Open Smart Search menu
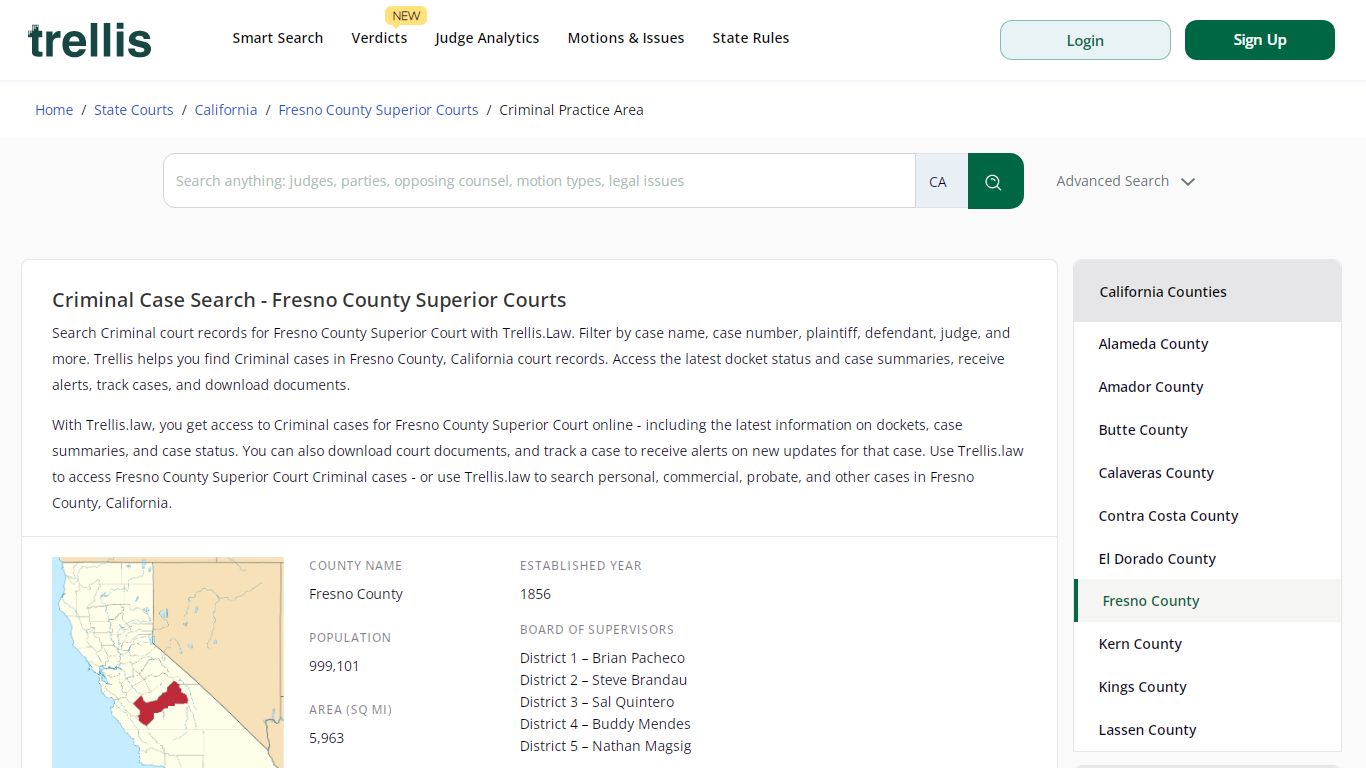Viewport: 1366px width, 768px height. [x=278, y=38]
